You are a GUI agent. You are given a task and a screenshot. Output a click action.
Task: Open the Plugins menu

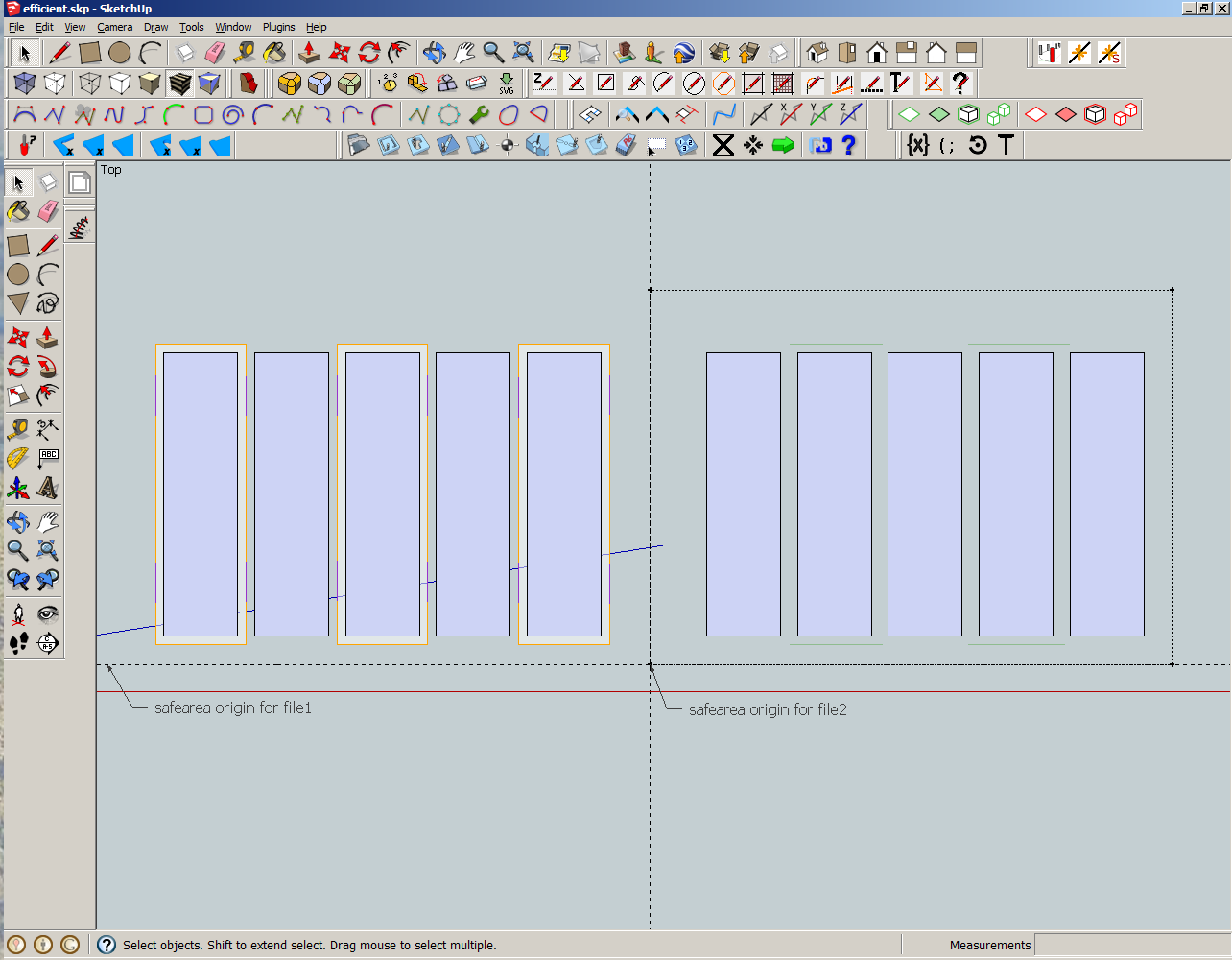coord(278,27)
